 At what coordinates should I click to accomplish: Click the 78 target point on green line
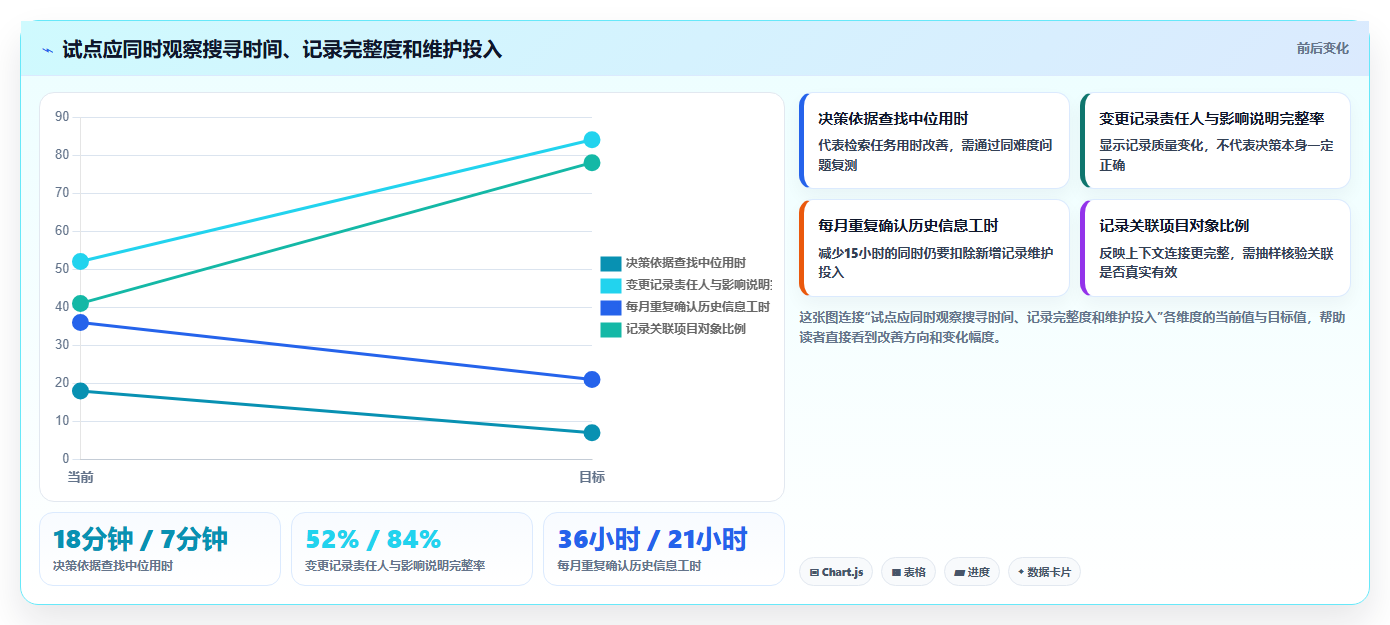[x=592, y=163]
